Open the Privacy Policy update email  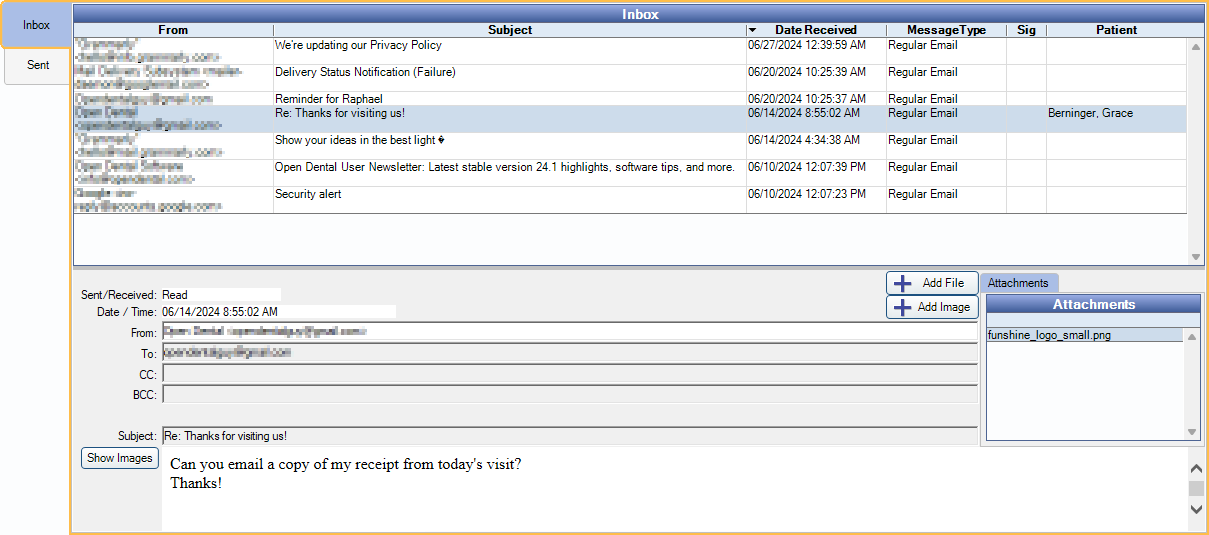(358, 46)
